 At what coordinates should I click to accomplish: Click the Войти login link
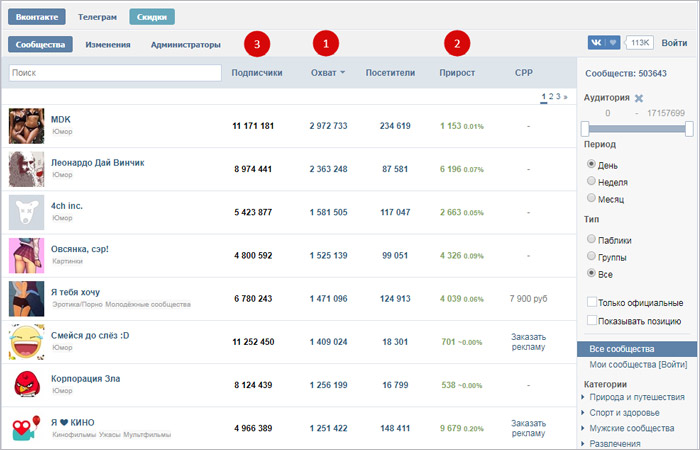click(x=674, y=43)
